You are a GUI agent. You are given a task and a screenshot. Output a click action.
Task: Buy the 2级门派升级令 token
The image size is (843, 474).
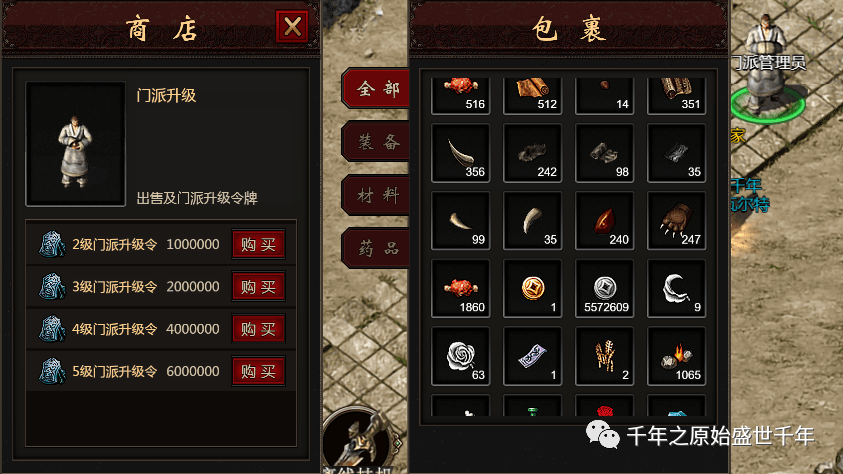pyautogui.click(x=259, y=245)
